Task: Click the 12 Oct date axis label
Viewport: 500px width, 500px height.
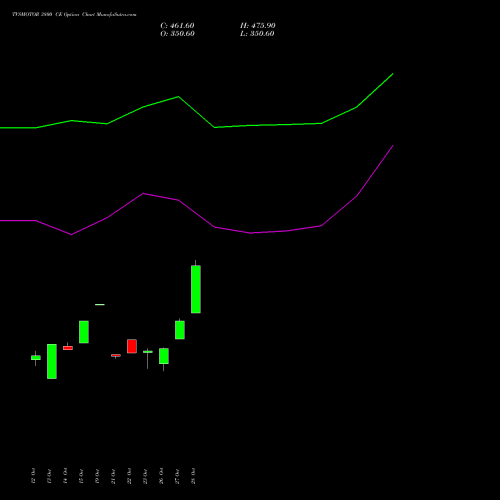Action: click(33, 476)
